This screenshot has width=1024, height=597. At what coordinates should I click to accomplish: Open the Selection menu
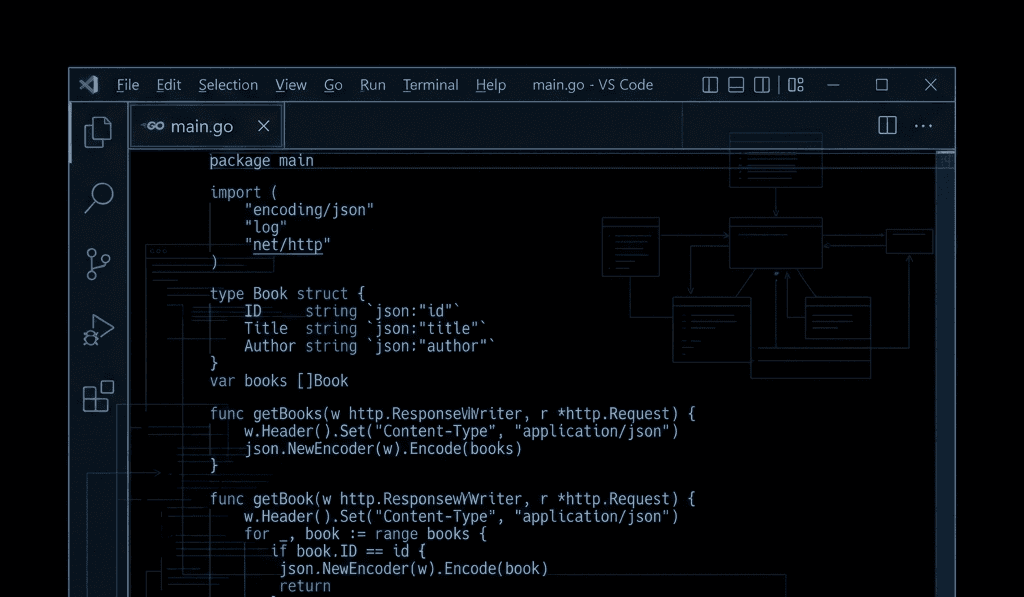tap(228, 85)
